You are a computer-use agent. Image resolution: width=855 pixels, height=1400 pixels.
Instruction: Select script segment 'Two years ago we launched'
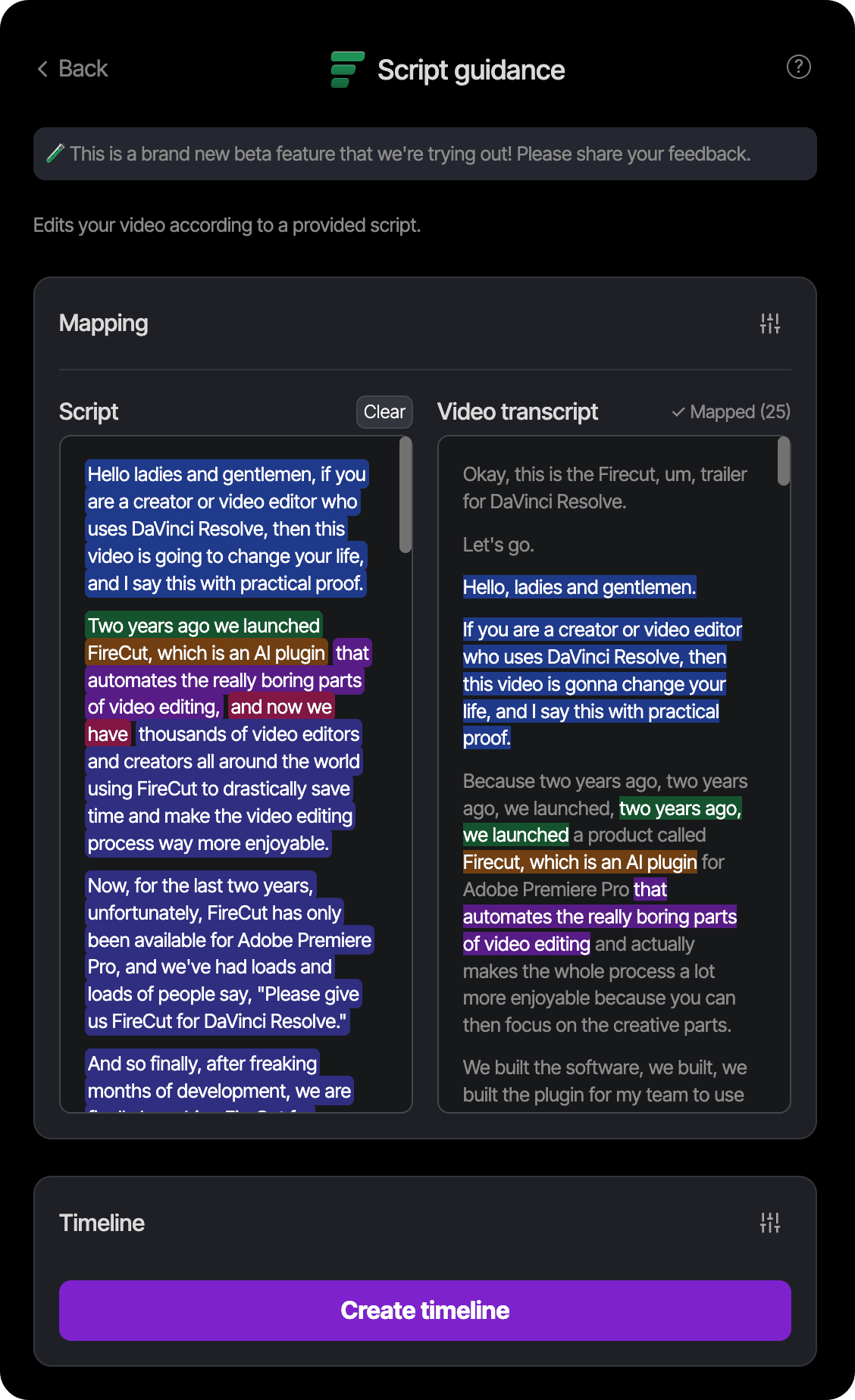(x=204, y=626)
